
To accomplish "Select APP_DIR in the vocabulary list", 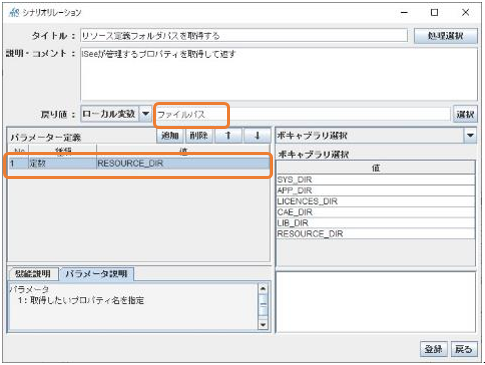I will tap(376, 190).
